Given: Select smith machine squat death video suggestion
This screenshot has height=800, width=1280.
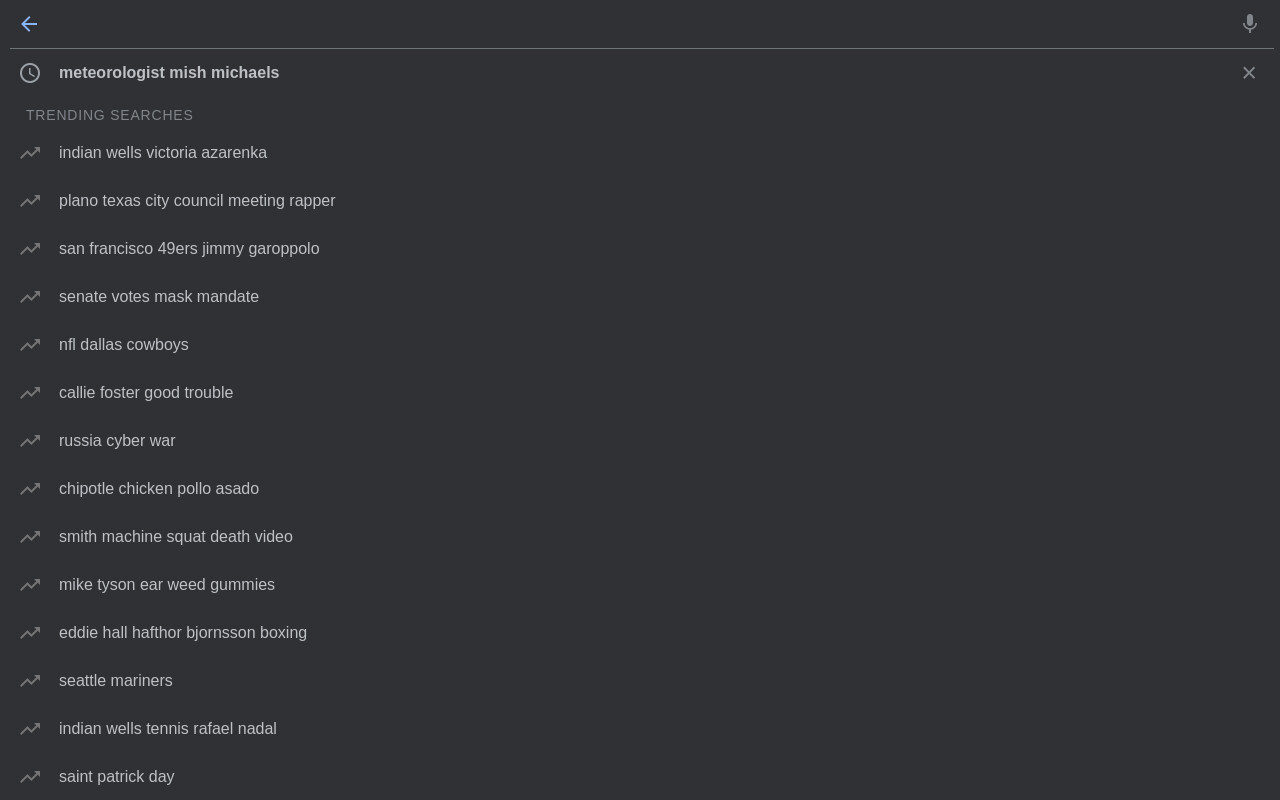Looking at the screenshot, I should (x=640, y=537).
